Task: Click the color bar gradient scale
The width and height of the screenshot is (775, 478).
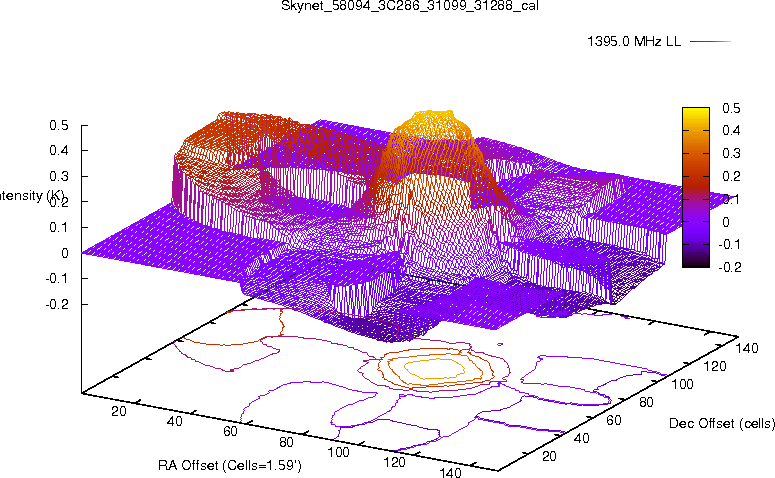Action: [x=695, y=187]
